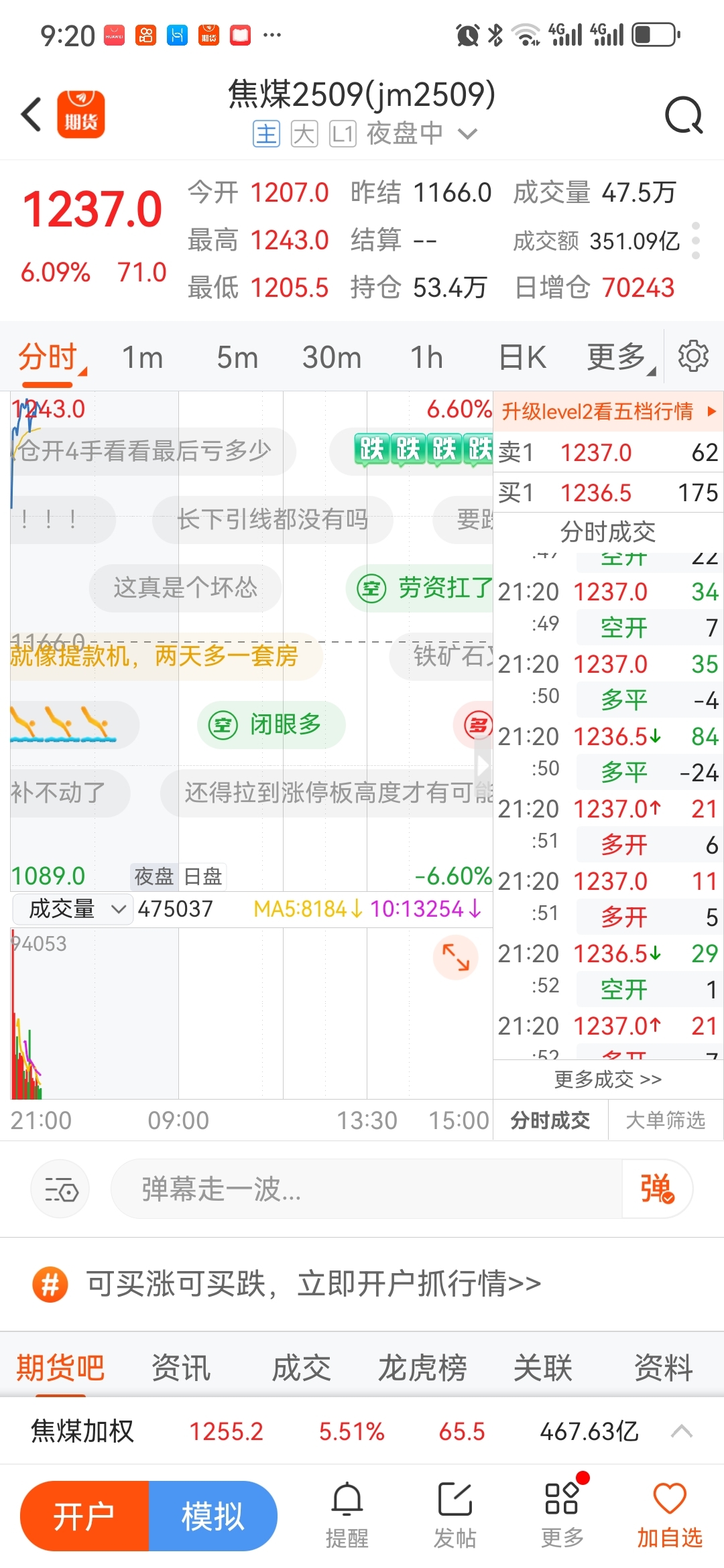Tap the 日增仓 70243 value

pyautogui.click(x=638, y=287)
